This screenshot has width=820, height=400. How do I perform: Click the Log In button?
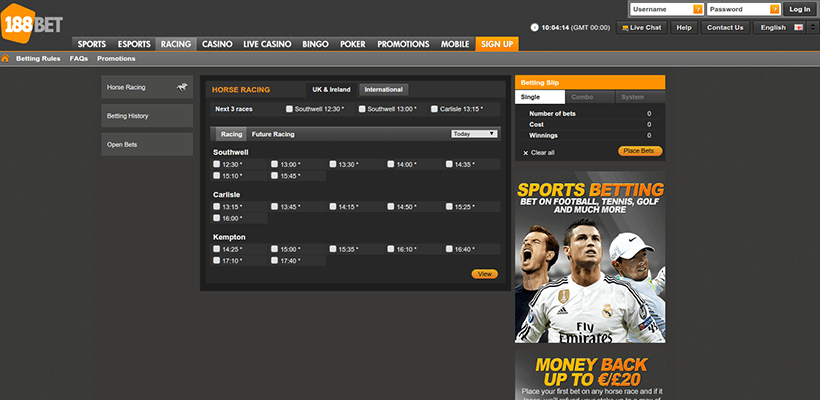click(x=800, y=9)
